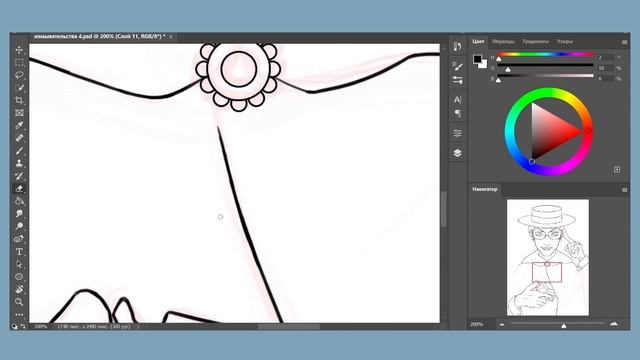Open the extra tools ellipsis menu
The image size is (640, 360).
pos(19,314)
